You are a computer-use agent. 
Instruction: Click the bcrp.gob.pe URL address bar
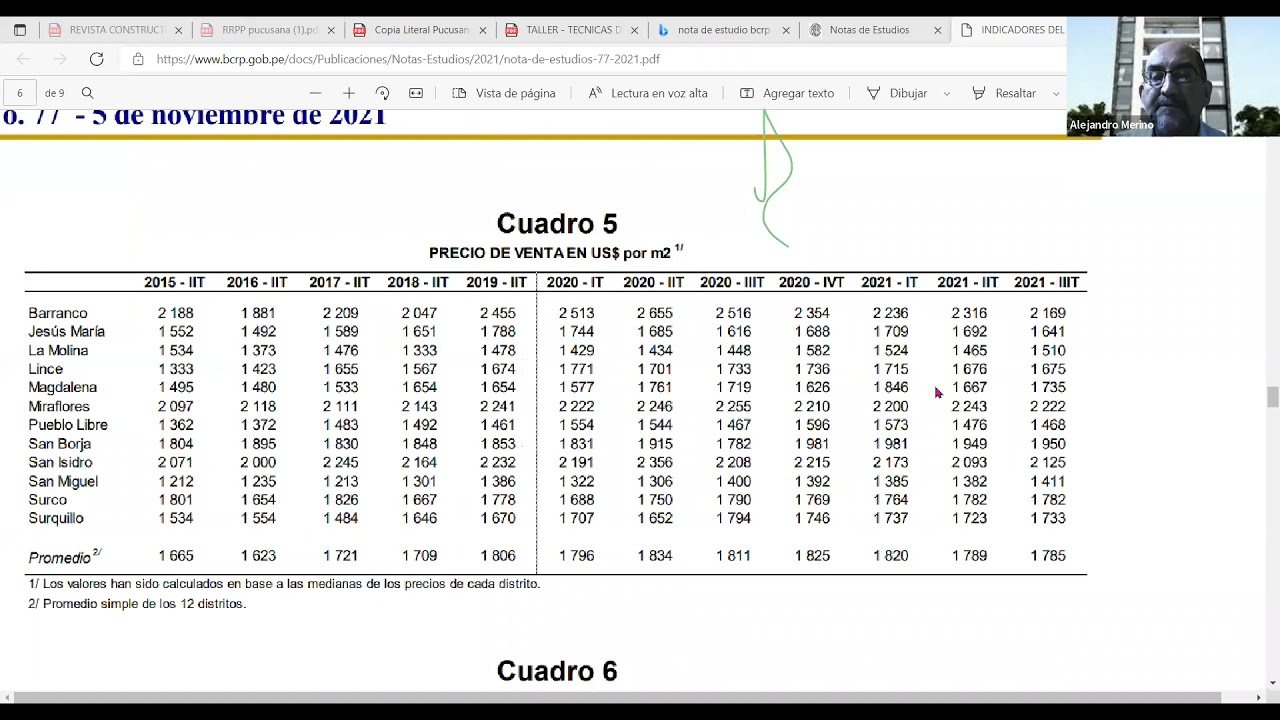(408, 59)
